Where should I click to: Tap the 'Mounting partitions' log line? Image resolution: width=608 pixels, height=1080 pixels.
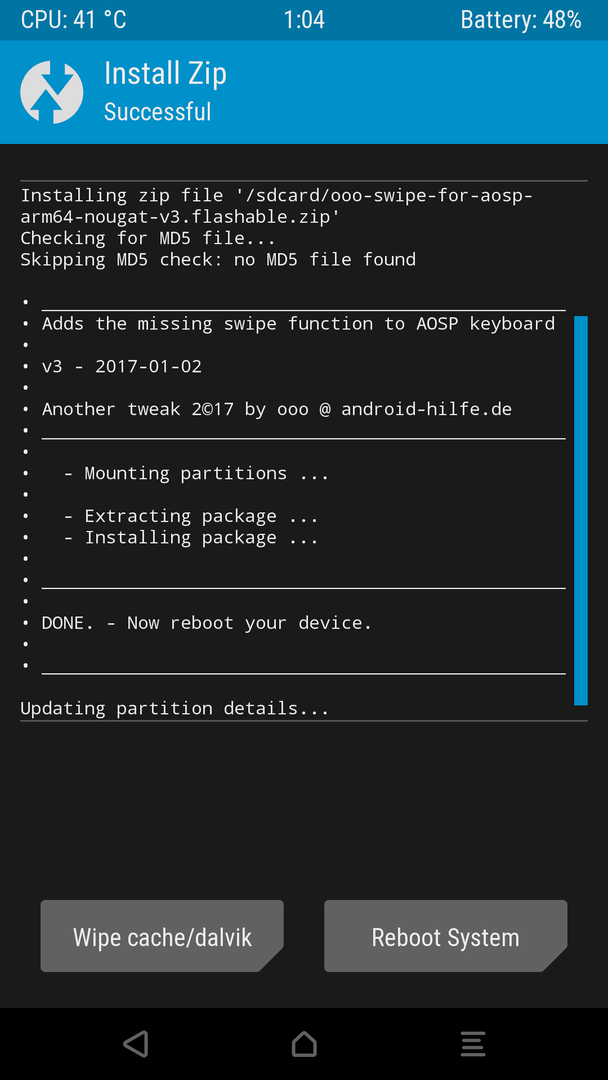196,473
